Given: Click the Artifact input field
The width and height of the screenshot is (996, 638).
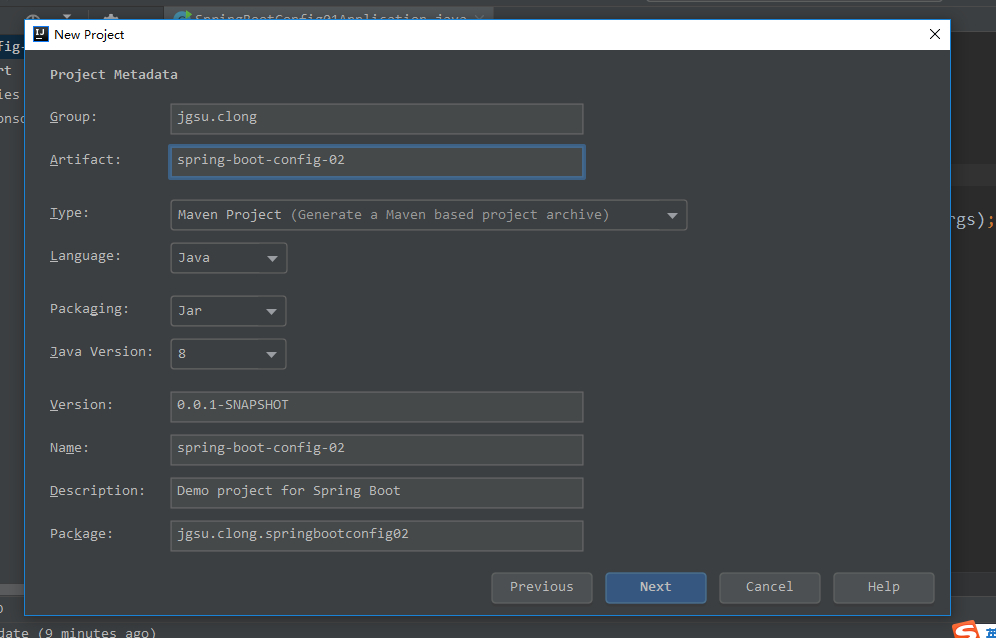Looking at the screenshot, I should tap(377, 162).
